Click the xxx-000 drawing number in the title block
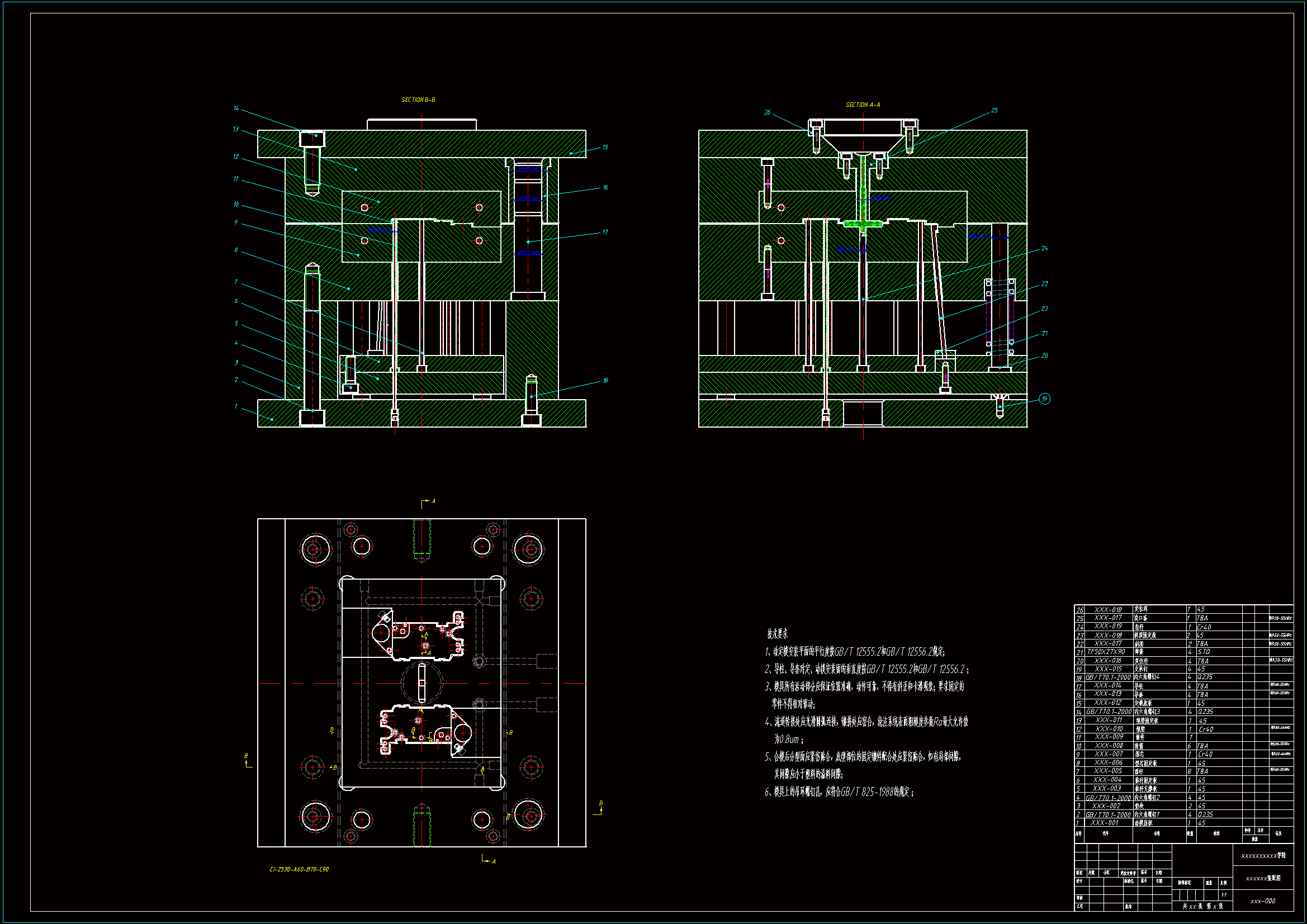1307x924 pixels. click(1263, 901)
